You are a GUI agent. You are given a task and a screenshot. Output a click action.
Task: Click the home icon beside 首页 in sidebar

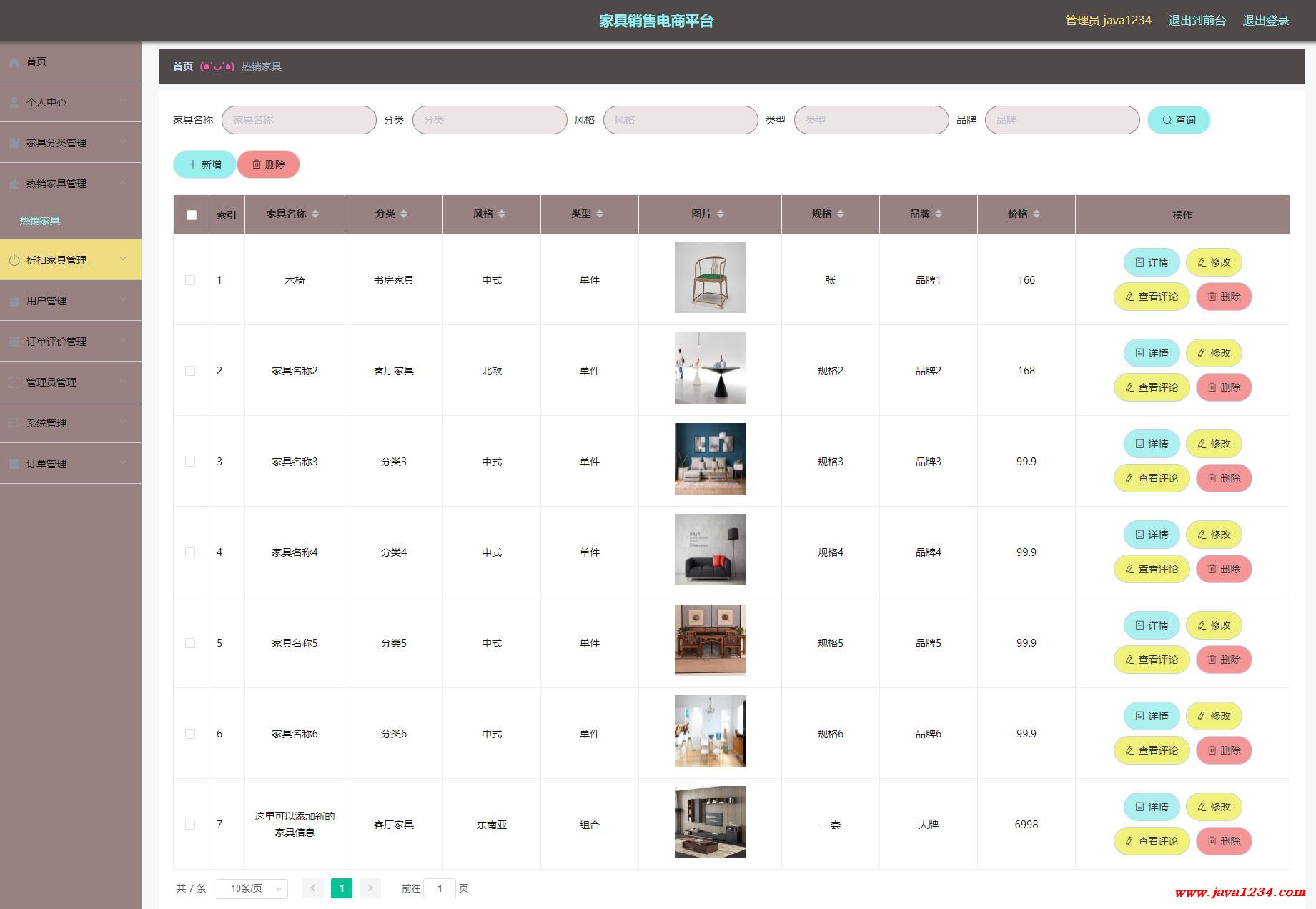tap(14, 62)
